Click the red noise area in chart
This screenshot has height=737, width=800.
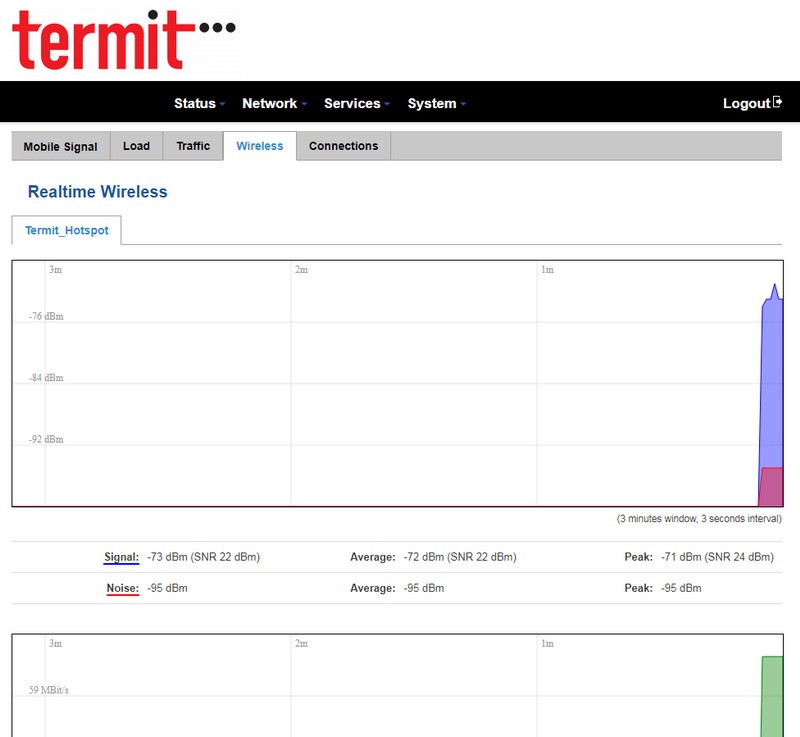pyautogui.click(x=771, y=487)
